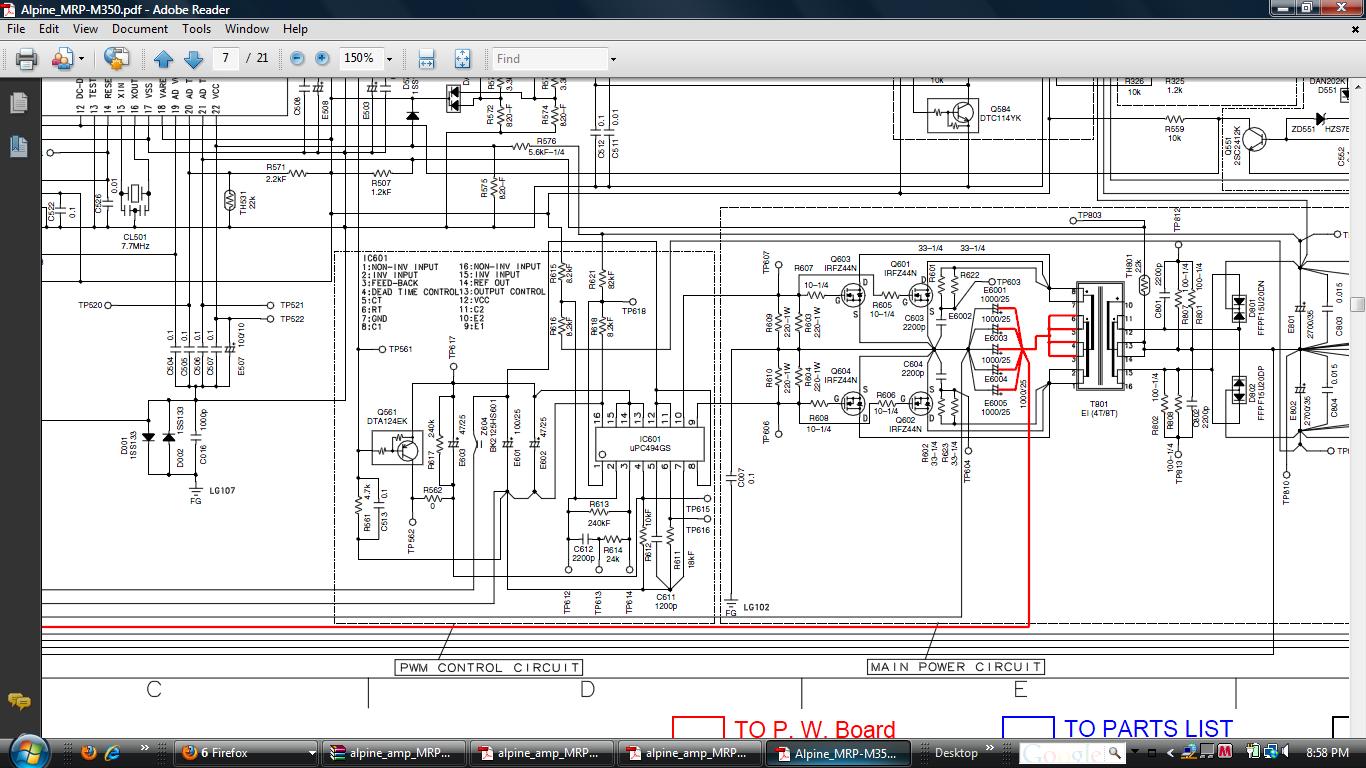Open the comments speech bubble icon
Viewport: 1366px width, 768px height.
(18, 701)
